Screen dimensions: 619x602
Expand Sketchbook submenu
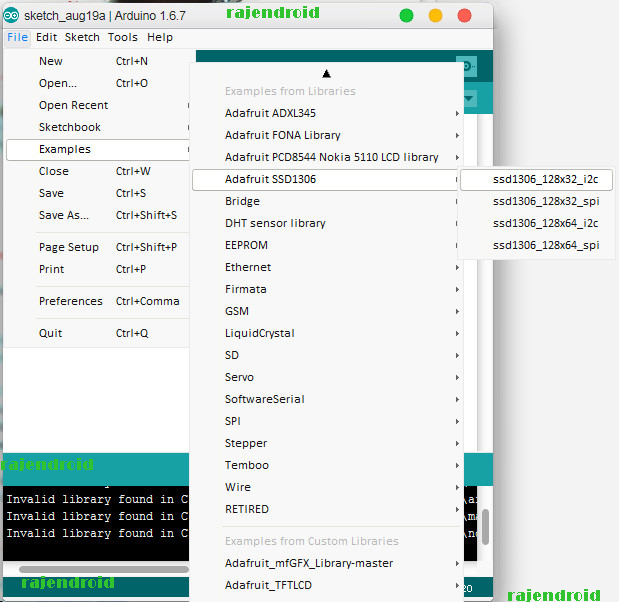(98, 128)
